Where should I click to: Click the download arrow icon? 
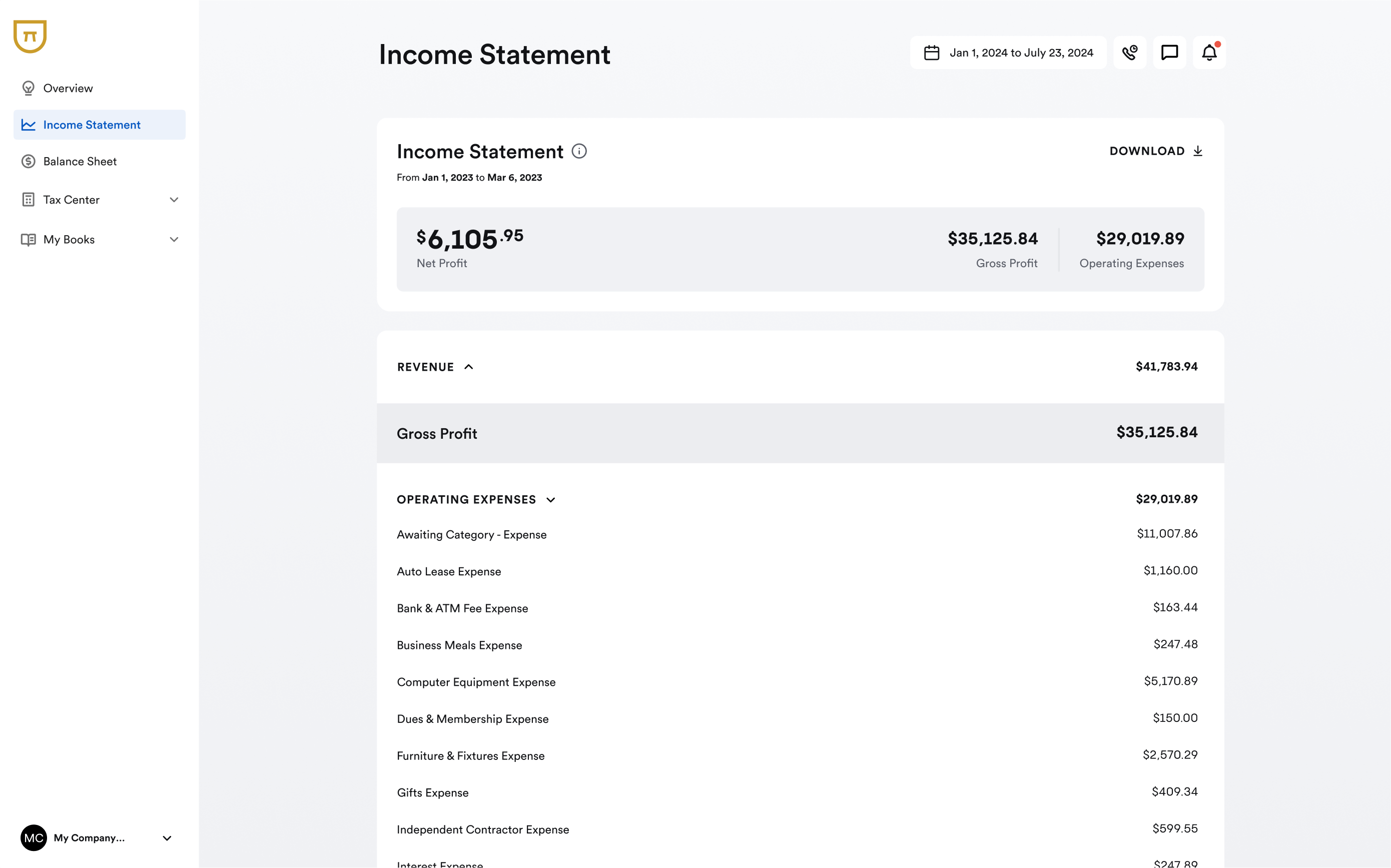coord(1197,151)
